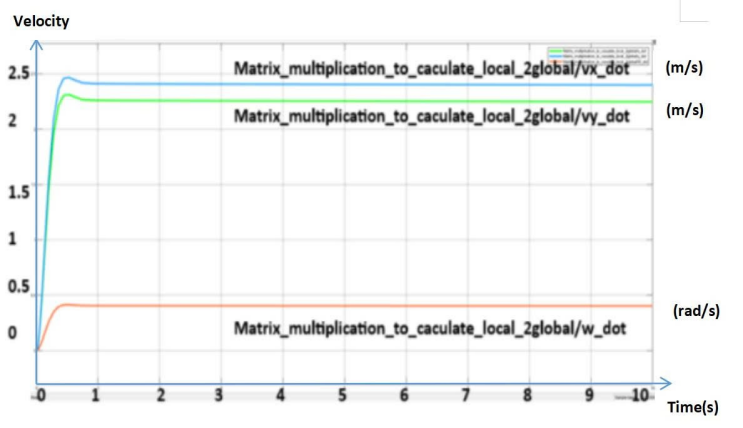
Task: Click the Time(s) axis title
Action: 693,405
